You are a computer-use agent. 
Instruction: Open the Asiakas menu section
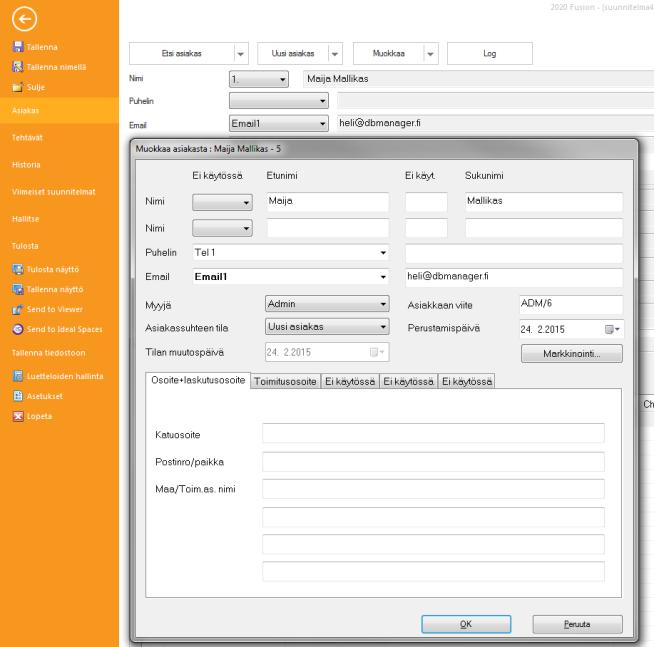(x=59, y=111)
